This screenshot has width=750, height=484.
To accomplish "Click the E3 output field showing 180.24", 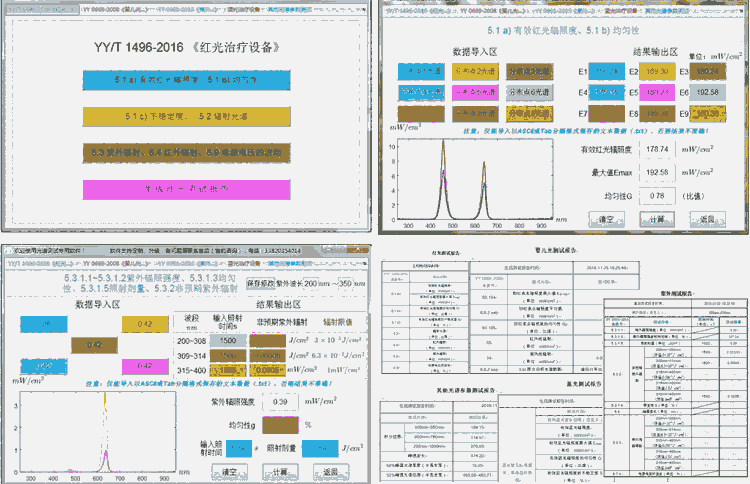I will pyautogui.click(x=706, y=72).
